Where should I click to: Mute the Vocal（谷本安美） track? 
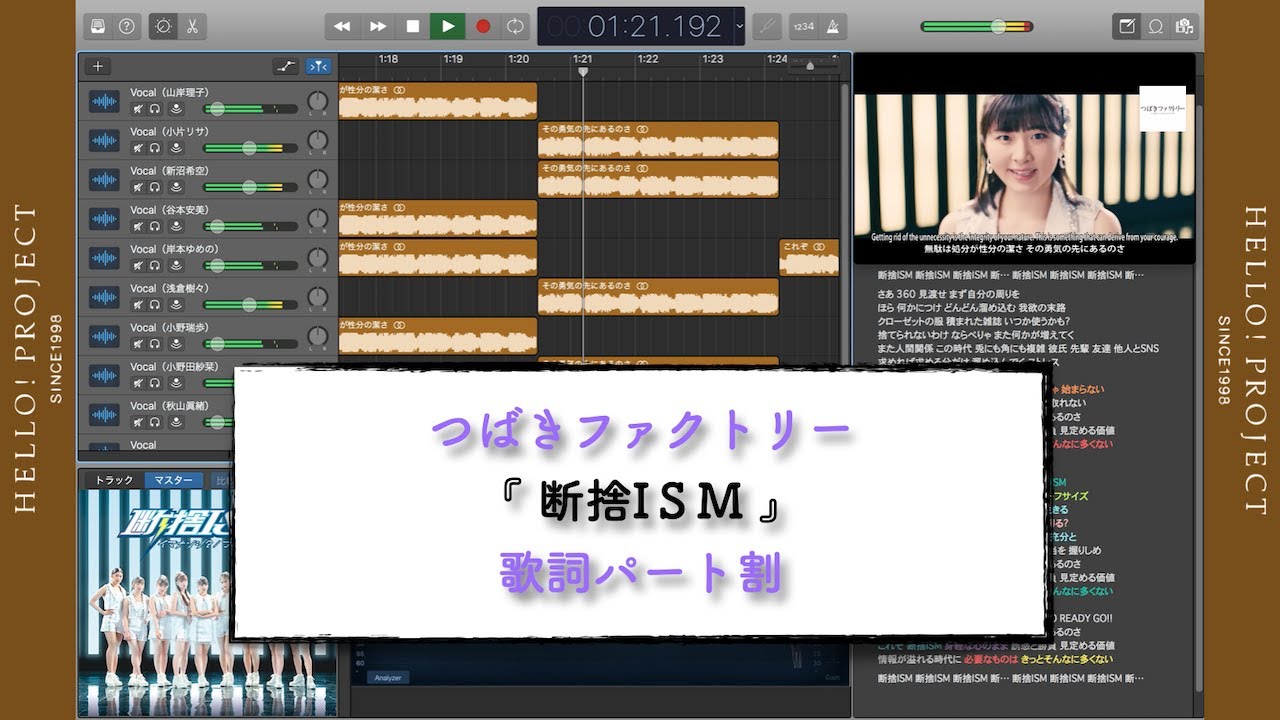[138, 226]
